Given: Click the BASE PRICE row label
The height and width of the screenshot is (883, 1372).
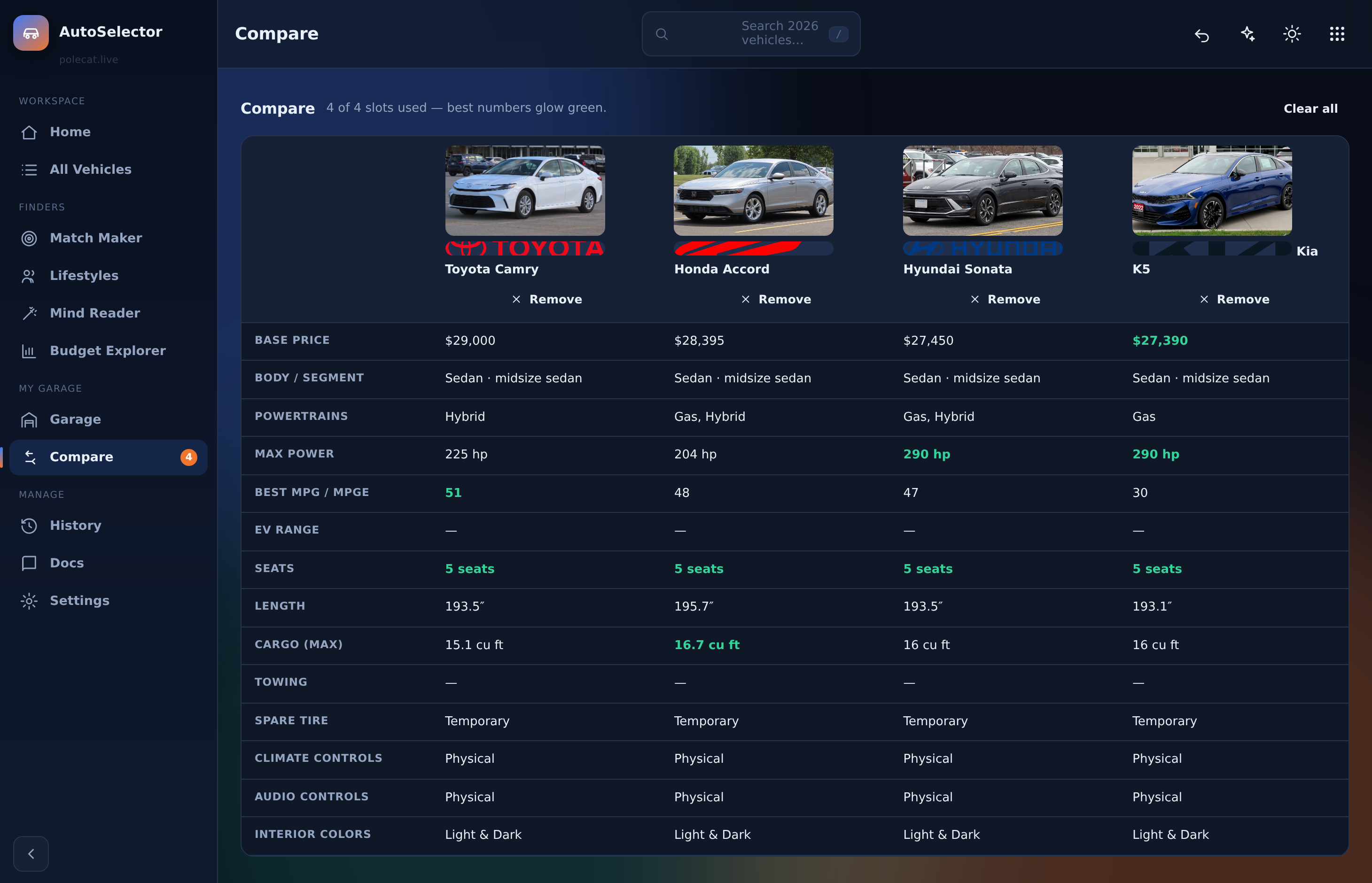Looking at the screenshot, I should pyautogui.click(x=292, y=340).
